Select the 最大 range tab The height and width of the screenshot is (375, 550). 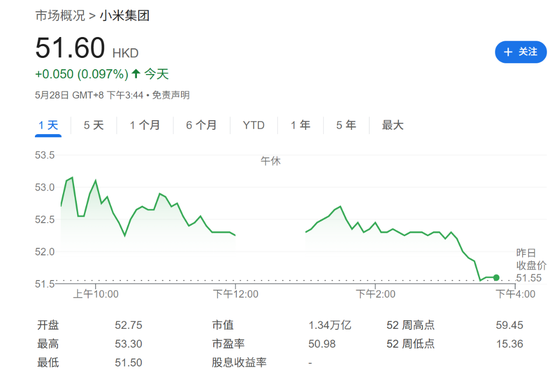coord(393,125)
